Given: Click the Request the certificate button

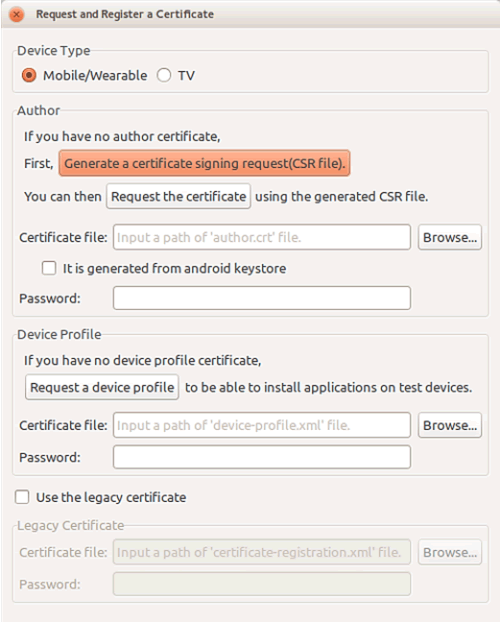Looking at the screenshot, I should pos(179,196).
